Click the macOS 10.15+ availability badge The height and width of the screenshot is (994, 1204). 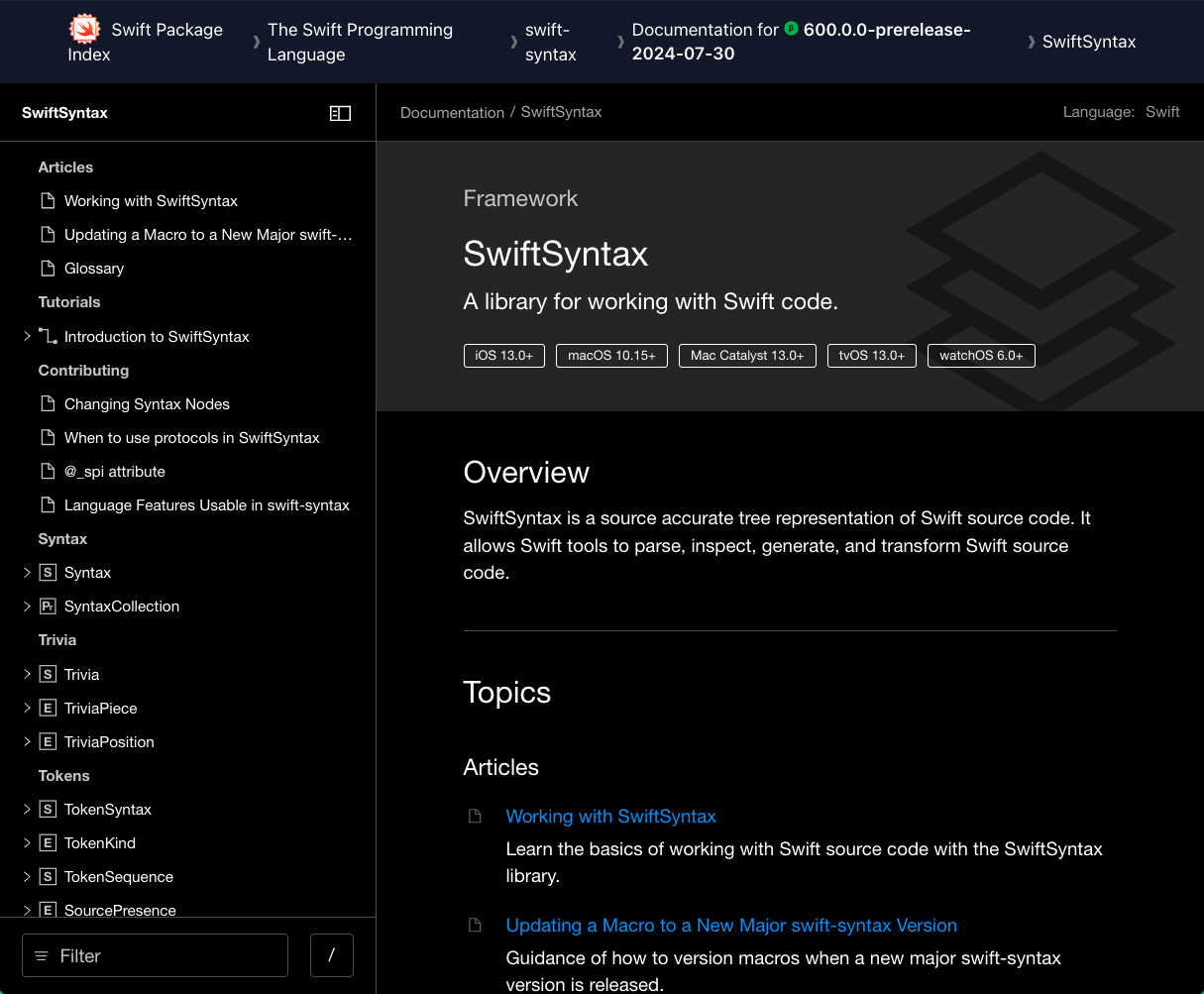point(611,356)
